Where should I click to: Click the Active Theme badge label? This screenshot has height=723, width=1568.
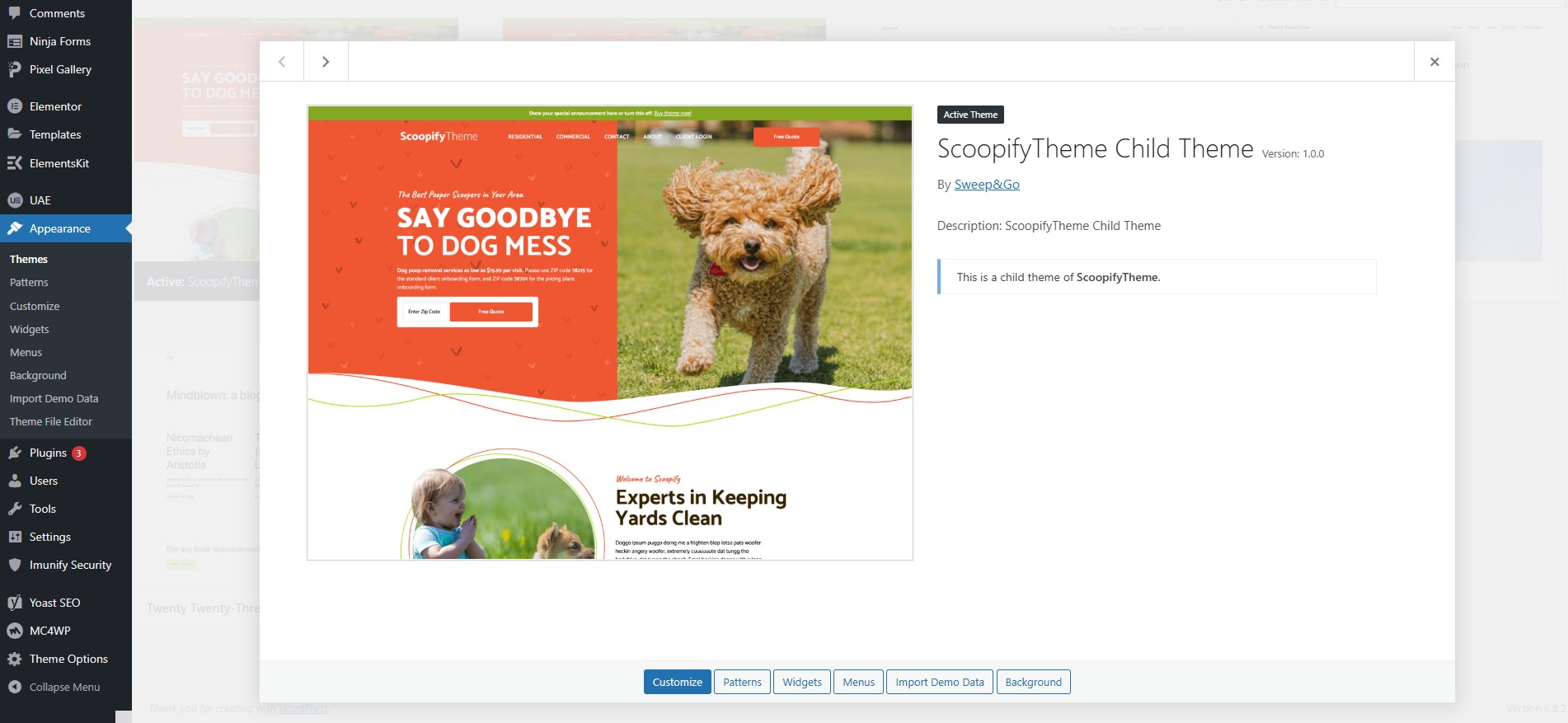point(970,115)
